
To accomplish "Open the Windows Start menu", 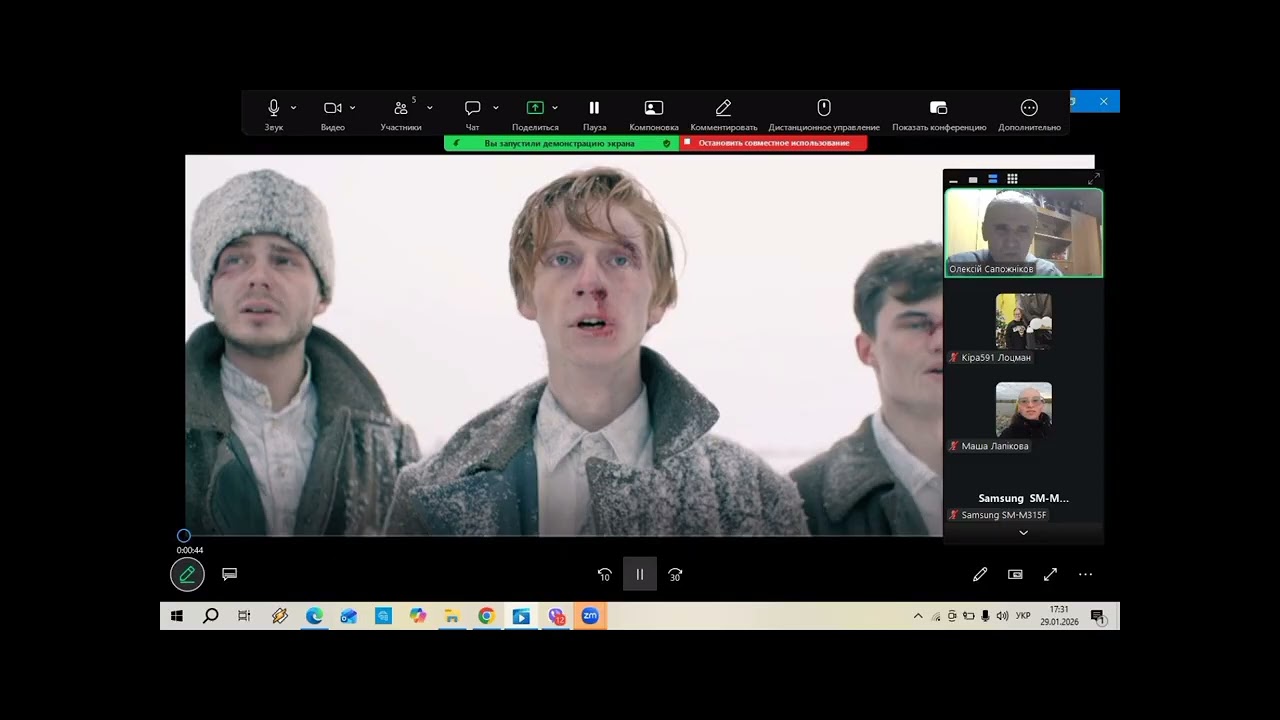I will (177, 616).
